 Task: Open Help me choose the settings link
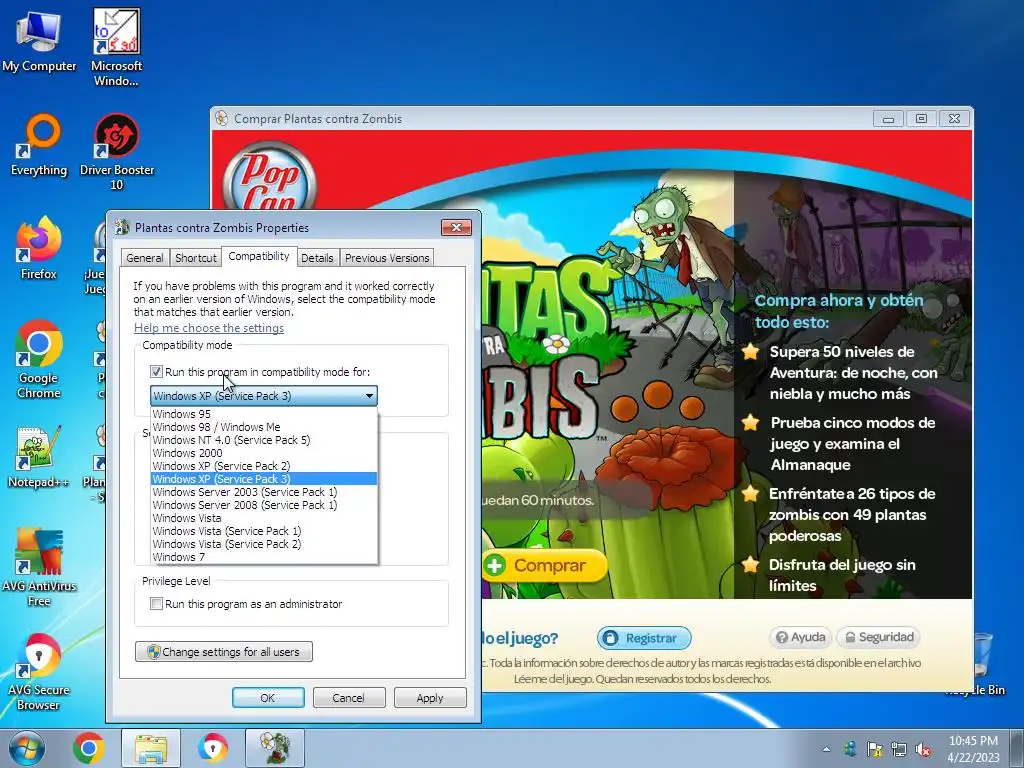tap(209, 328)
